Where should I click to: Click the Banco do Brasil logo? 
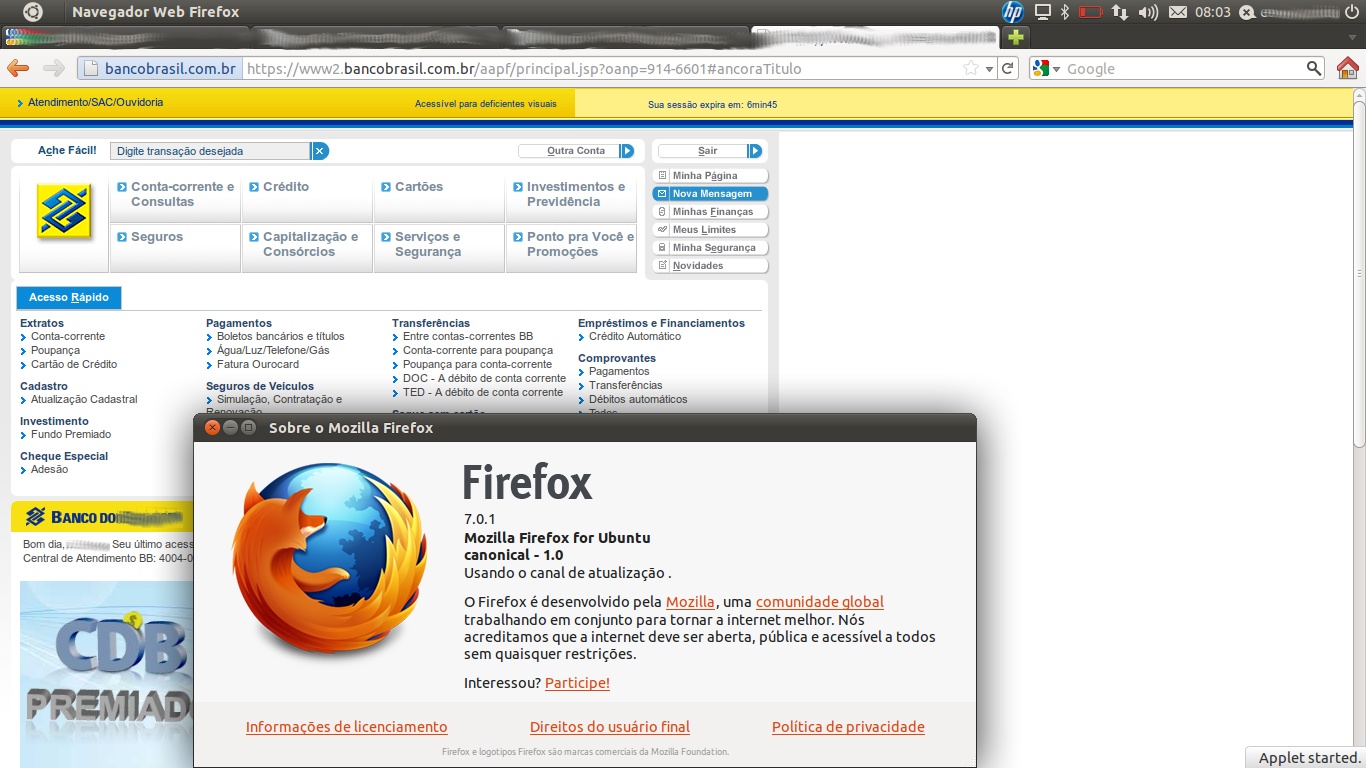tap(63, 210)
